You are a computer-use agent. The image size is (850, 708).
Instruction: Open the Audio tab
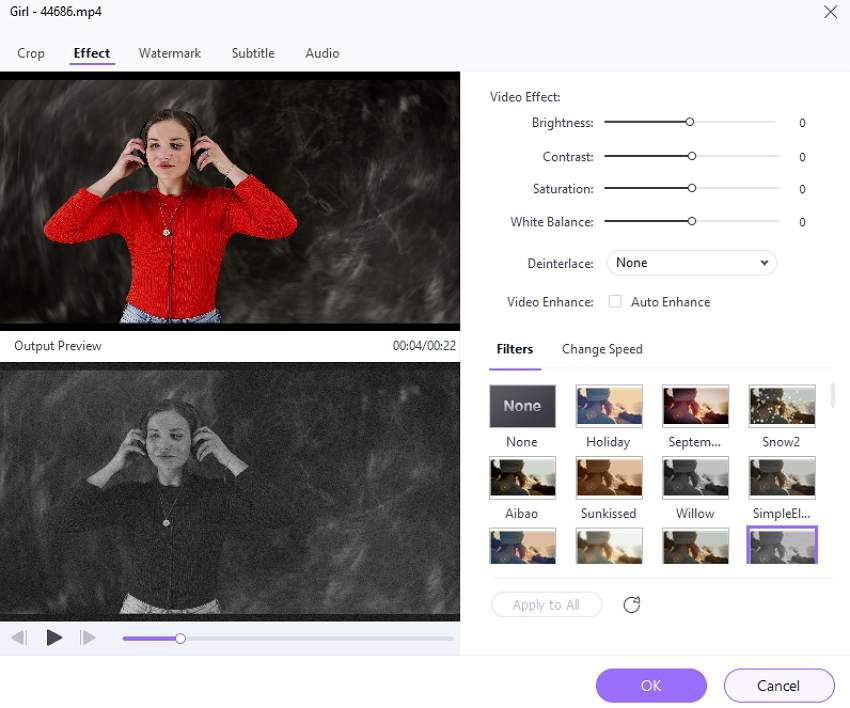[322, 53]
